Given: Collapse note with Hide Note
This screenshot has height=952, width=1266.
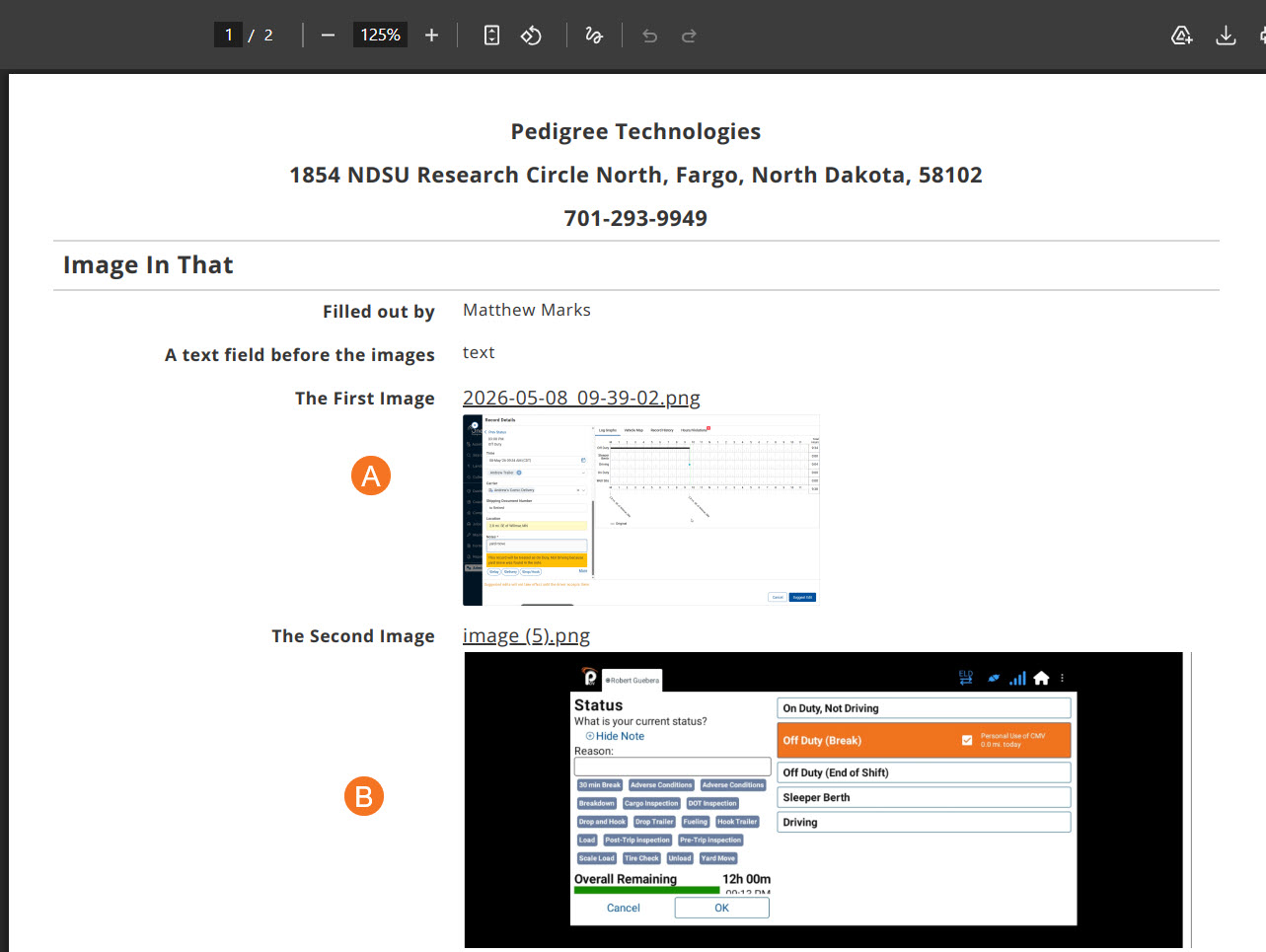Looking at the screenshot, I should [615, 736].
